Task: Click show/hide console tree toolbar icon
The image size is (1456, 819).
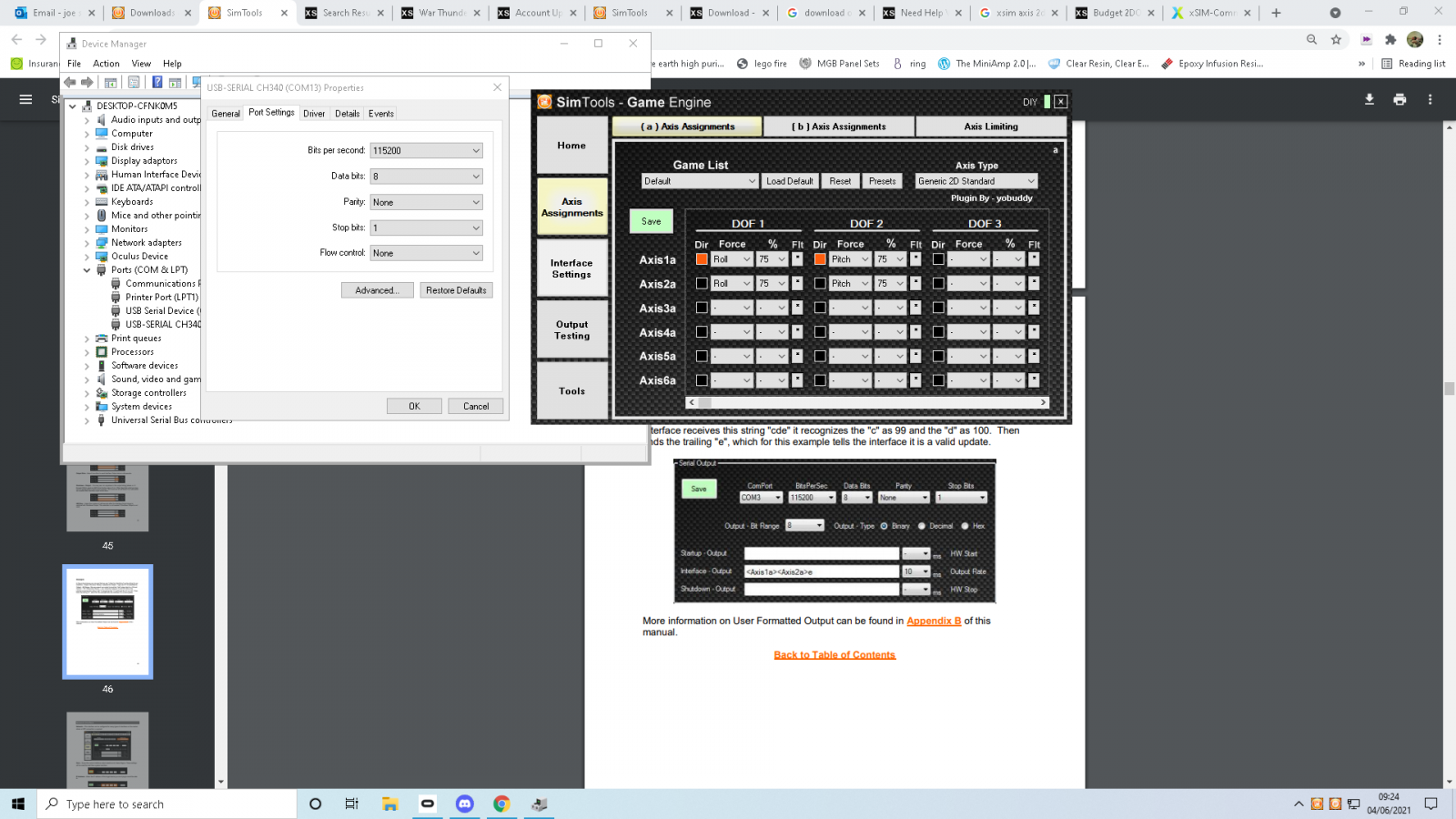Action: click(110, 82)
